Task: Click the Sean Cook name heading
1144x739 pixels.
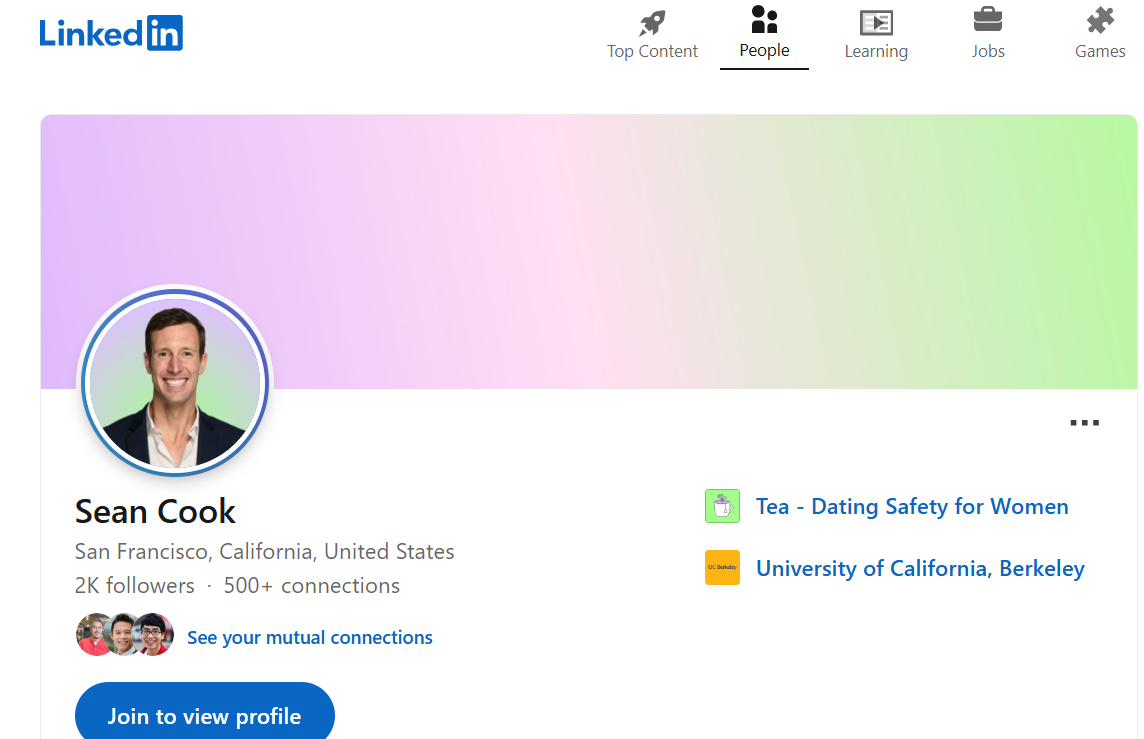Action: click(155, 511)
